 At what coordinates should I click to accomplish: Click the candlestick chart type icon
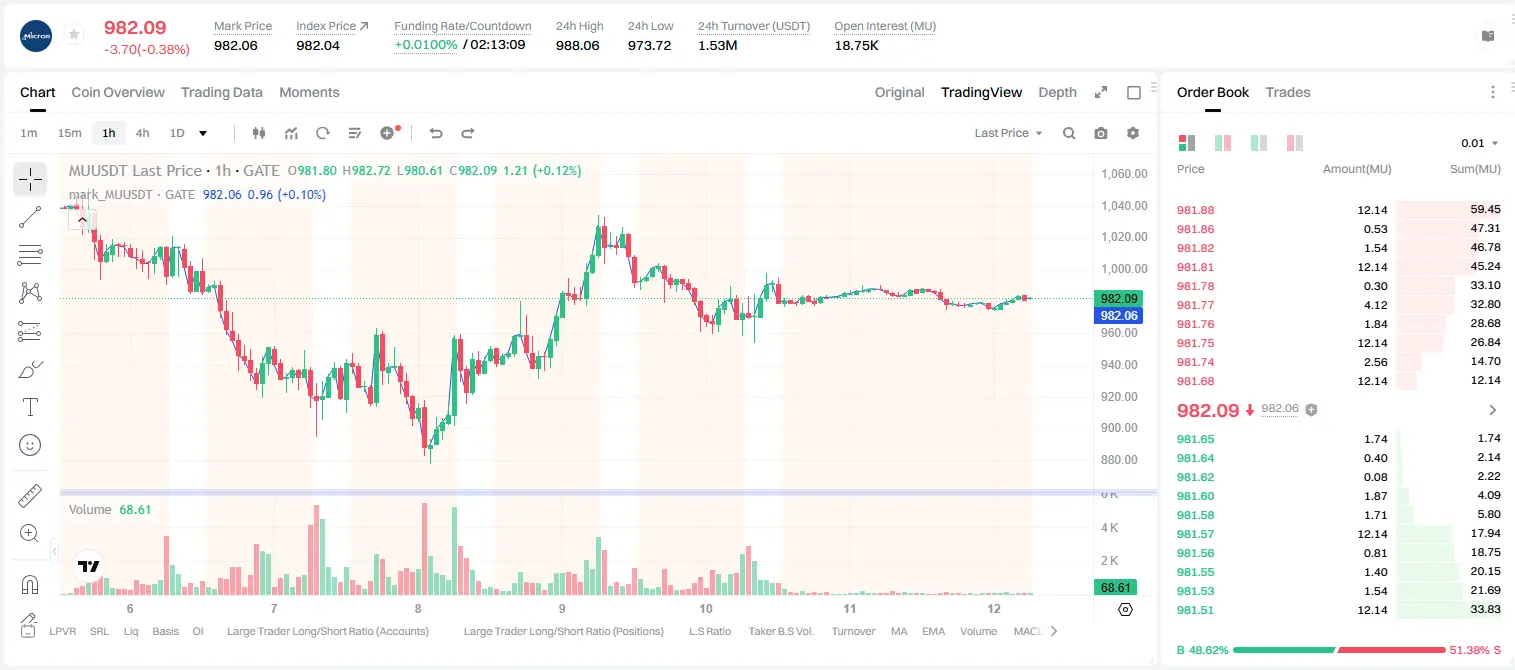(x=260, y=133)
